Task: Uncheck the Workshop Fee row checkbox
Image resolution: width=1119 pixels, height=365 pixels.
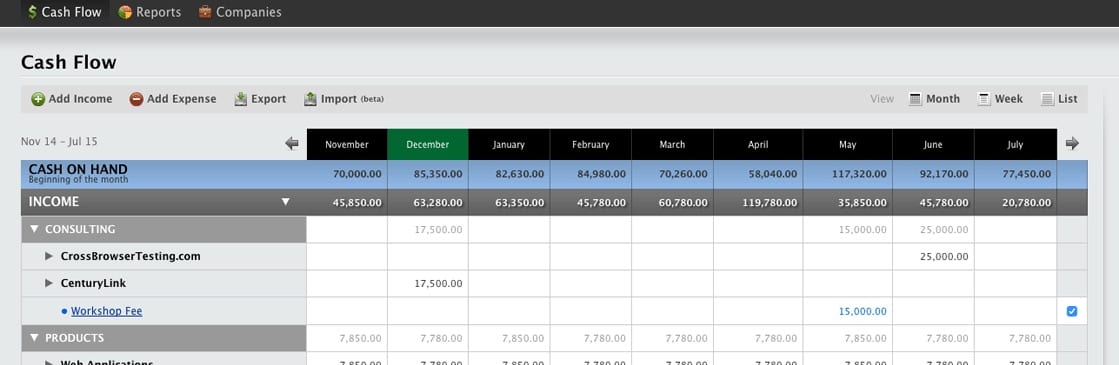Action: tap(1072, 311)
